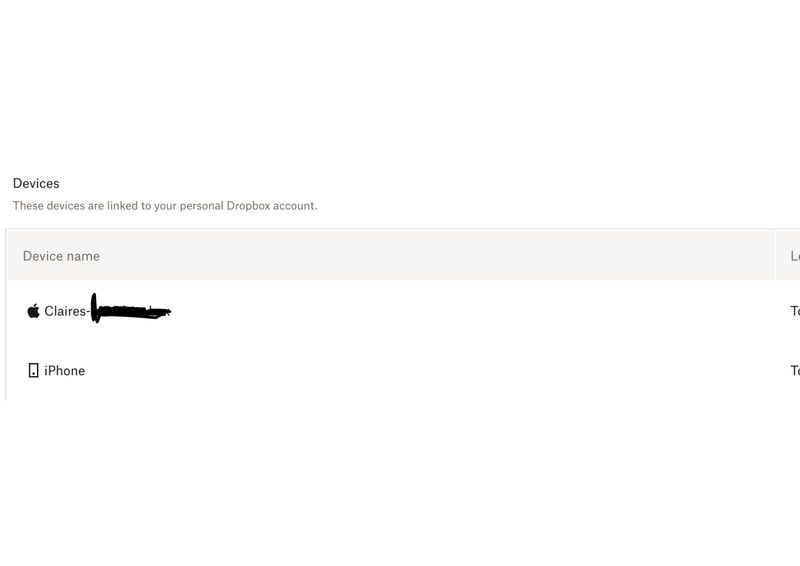Click the white space above the Devices heading

click(x=400, y=84)
